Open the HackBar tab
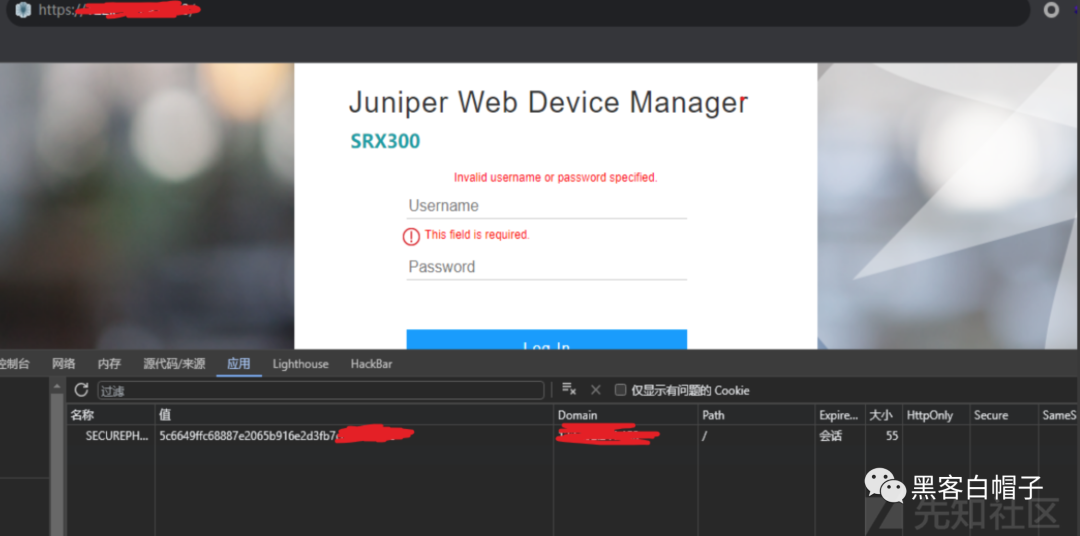Screen dimensions: 1080x536 pos(371,364)
